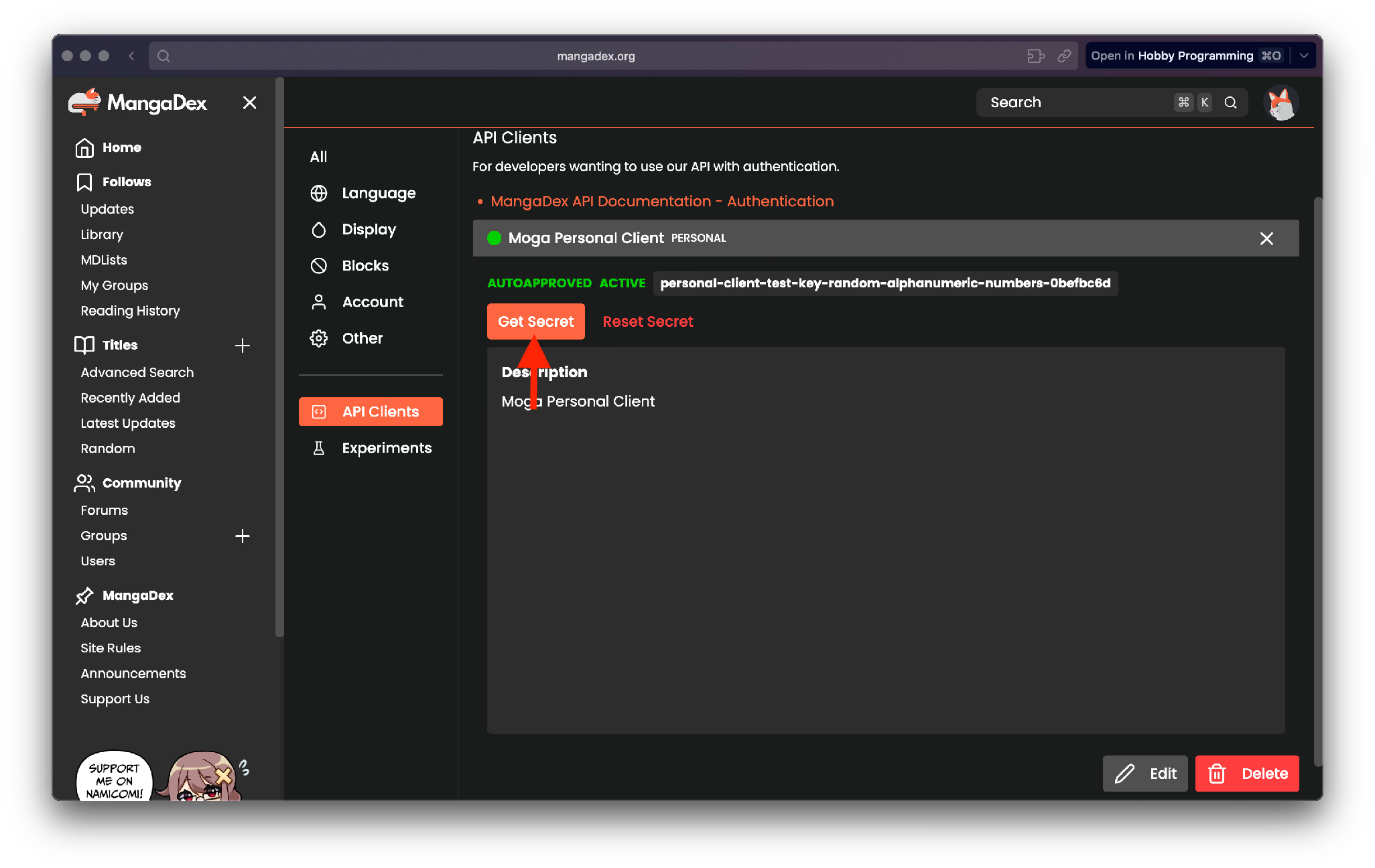Select the Experiments settings tab
Screen dimensions: 1375x868
[x=387, y=448]
